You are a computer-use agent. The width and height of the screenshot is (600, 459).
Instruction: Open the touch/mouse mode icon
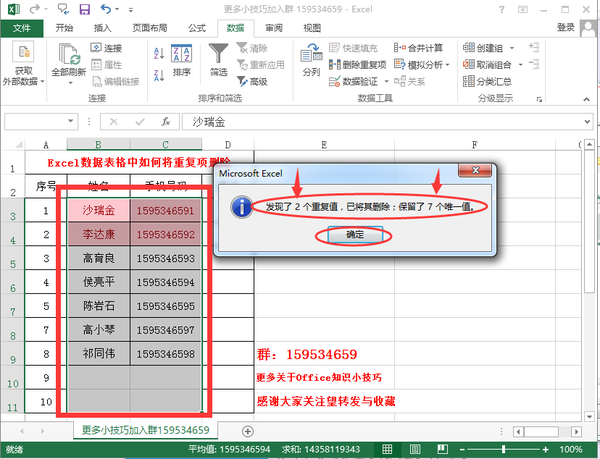63,9
